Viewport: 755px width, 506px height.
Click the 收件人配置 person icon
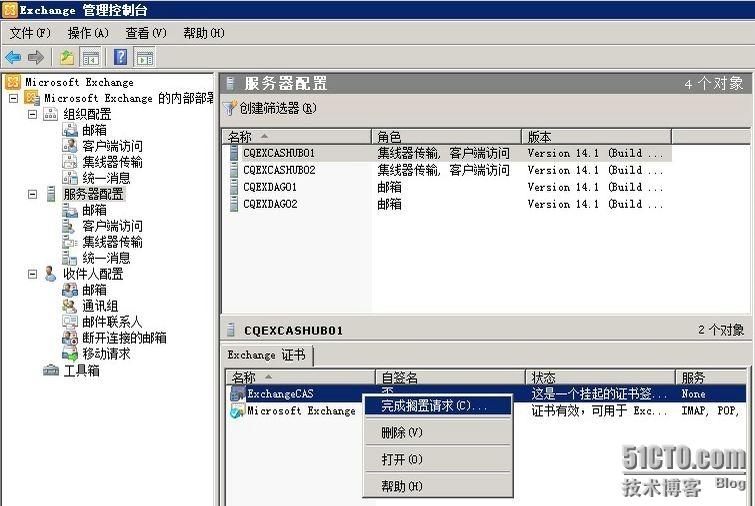(50, 274)
